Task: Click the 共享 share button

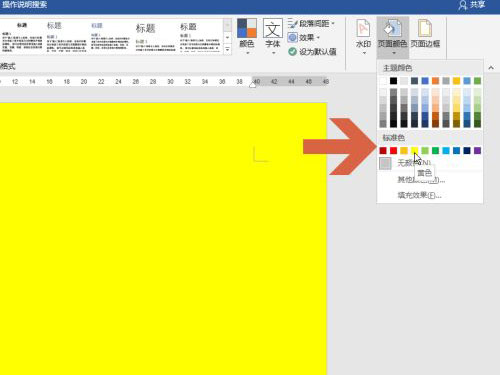Action: point(472,5)
